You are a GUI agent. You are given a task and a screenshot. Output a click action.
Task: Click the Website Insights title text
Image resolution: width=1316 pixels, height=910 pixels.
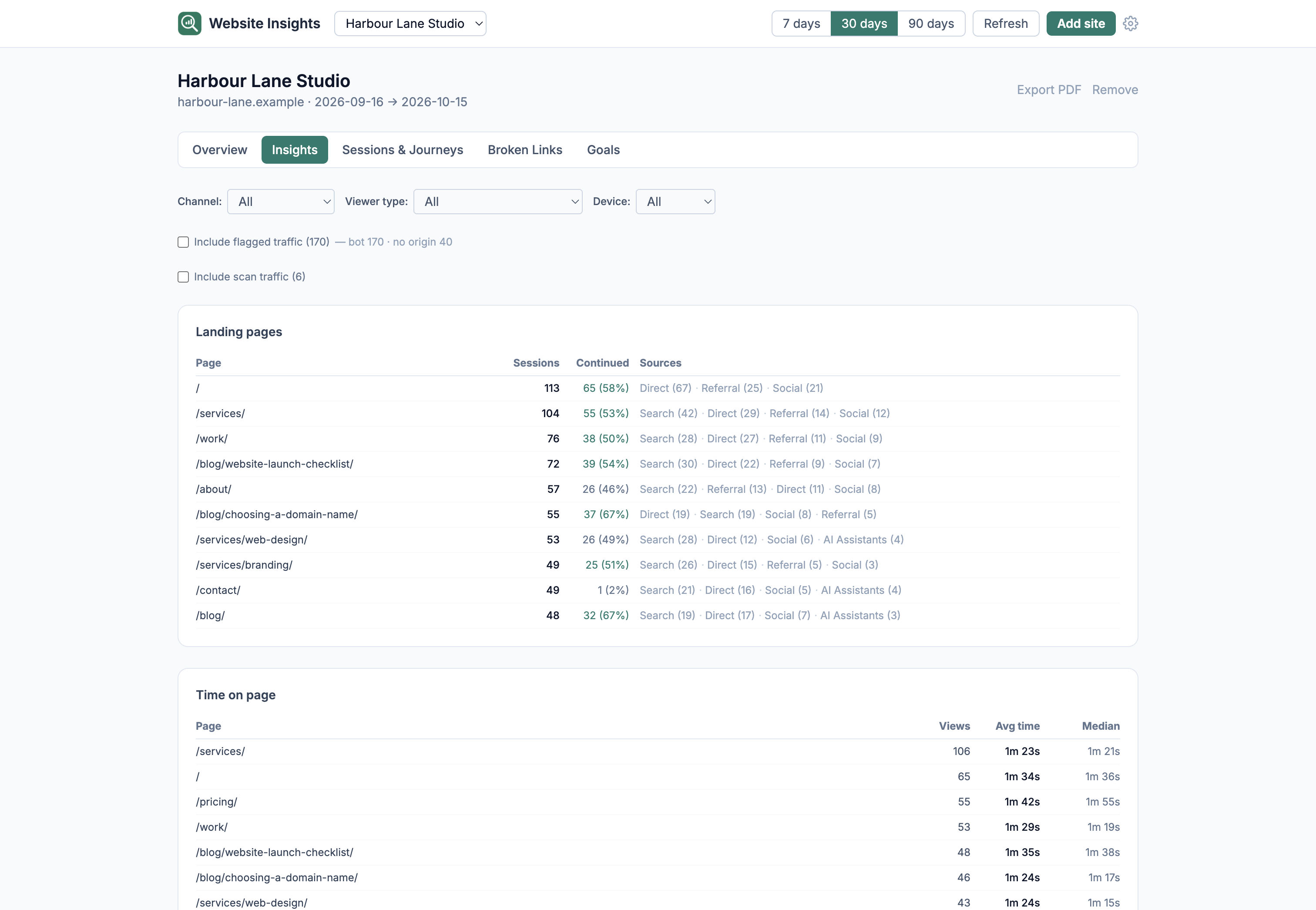coord(265,24)
